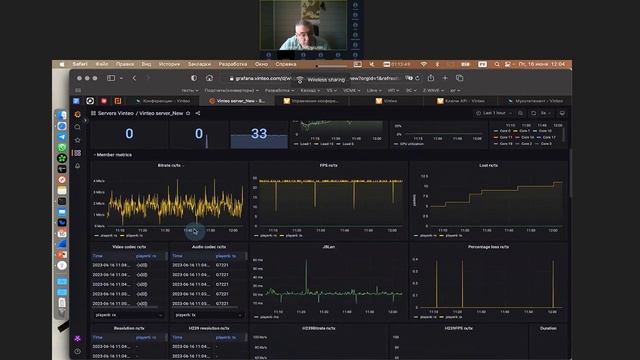Viewport: 640px width, 360px height.
Task: Show Safari tab overview
Action: 460,78
